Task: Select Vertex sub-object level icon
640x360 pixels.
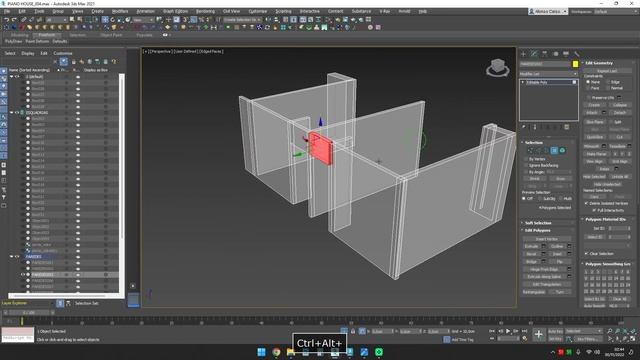Action: coord(530,151)
